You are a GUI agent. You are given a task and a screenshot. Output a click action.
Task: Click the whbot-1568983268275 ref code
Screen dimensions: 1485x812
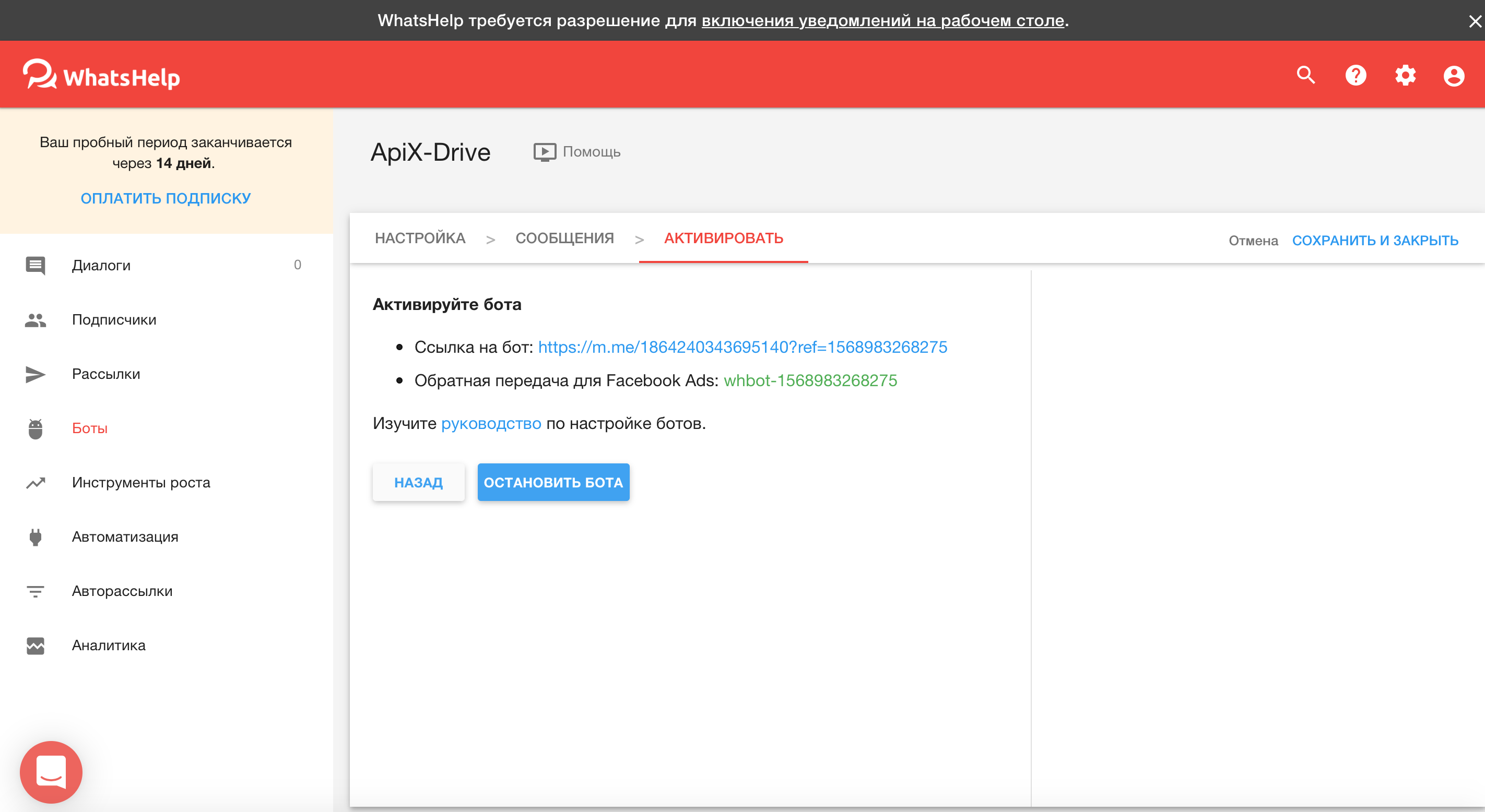[810, 380]
